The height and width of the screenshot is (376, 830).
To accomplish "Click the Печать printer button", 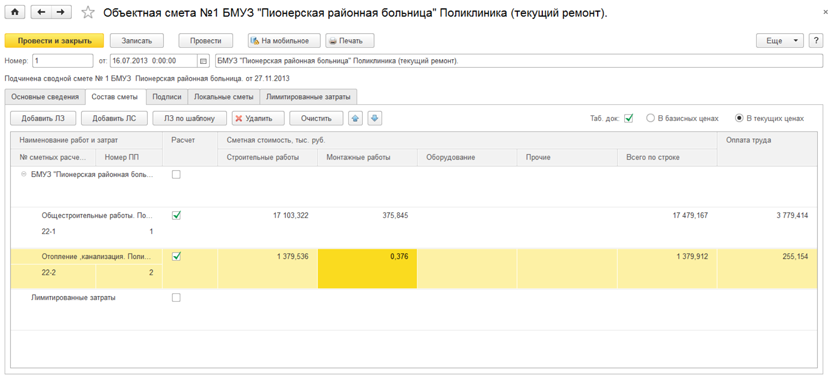I will tap(350, 41).
